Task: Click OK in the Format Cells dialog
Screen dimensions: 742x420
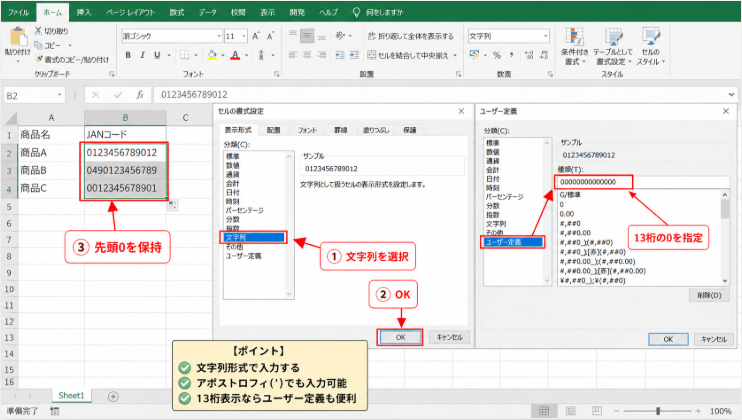Action: pyautogui.click(x=400, y=337)
